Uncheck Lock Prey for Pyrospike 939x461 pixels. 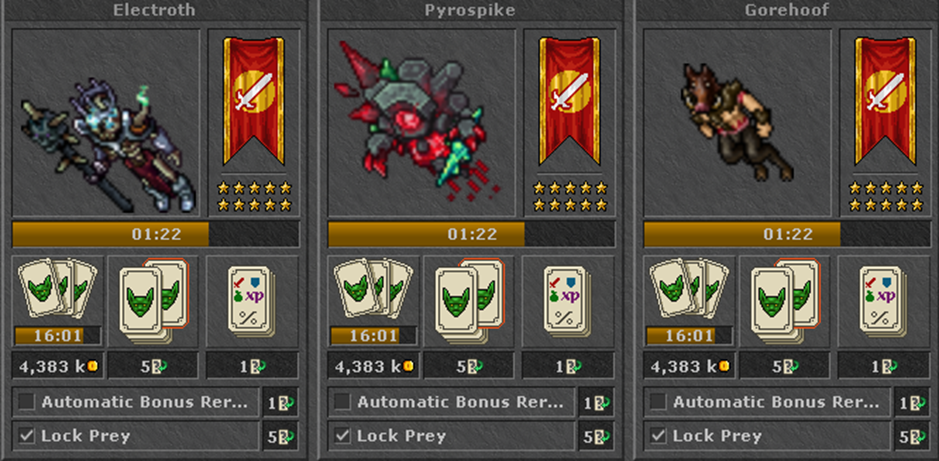point(343,436)
